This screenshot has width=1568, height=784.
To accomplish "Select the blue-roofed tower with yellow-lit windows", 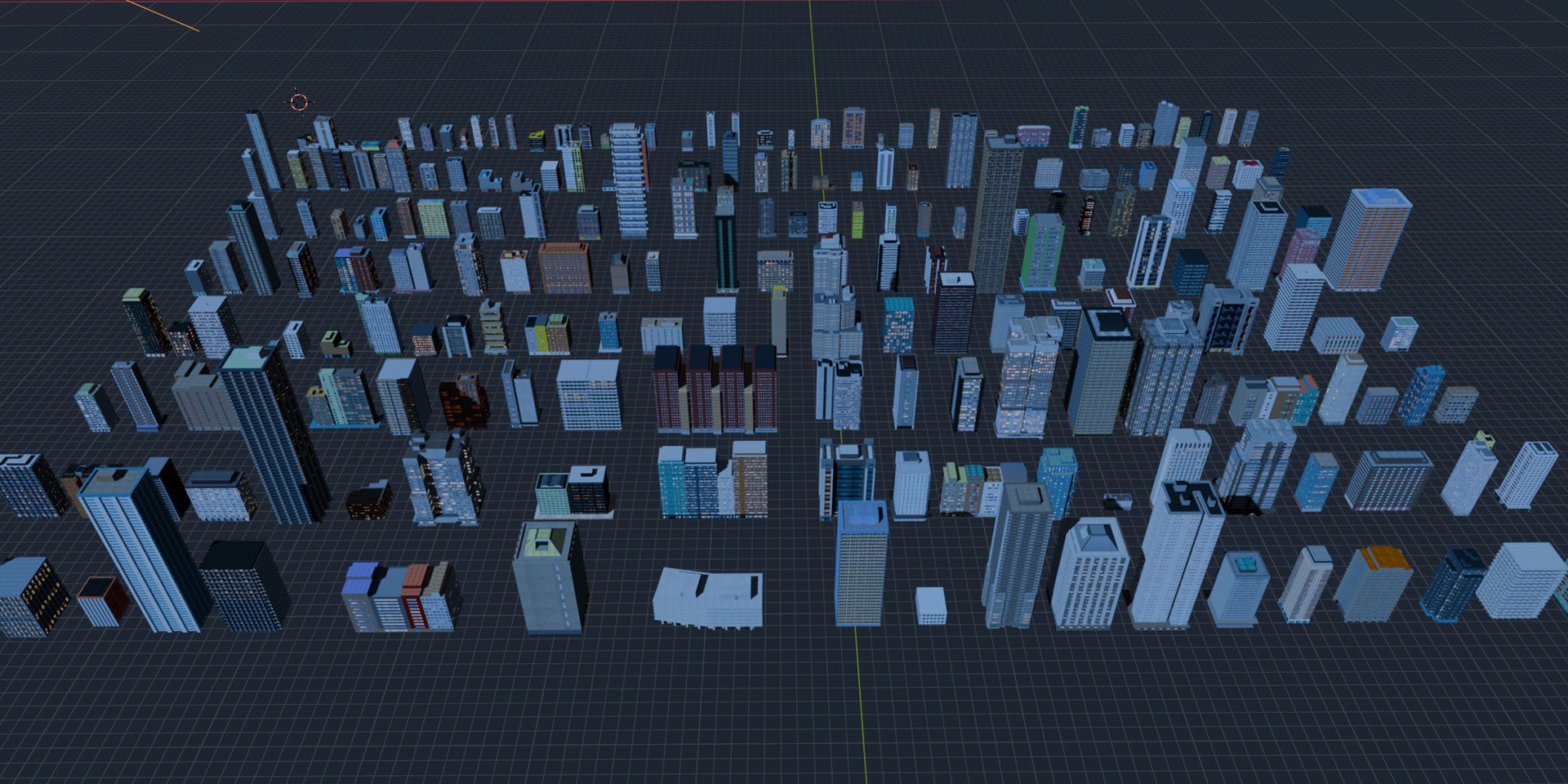I will [x=862, y=563].
